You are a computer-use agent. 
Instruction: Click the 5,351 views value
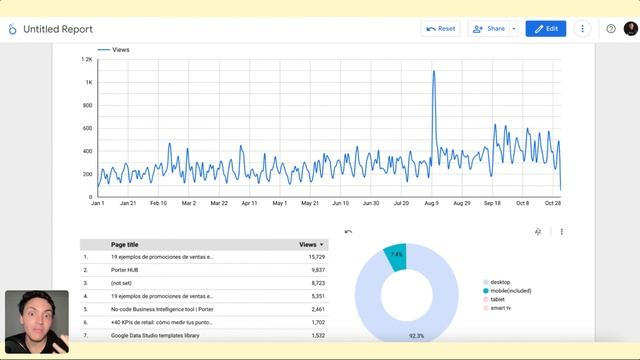[318, 296]
